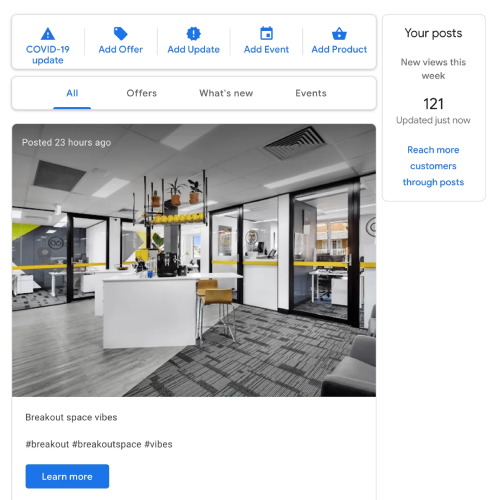This screenshot has height=500, width=491.
Task: Click the Add Product shopping basket icon
Action: point(339,34)
